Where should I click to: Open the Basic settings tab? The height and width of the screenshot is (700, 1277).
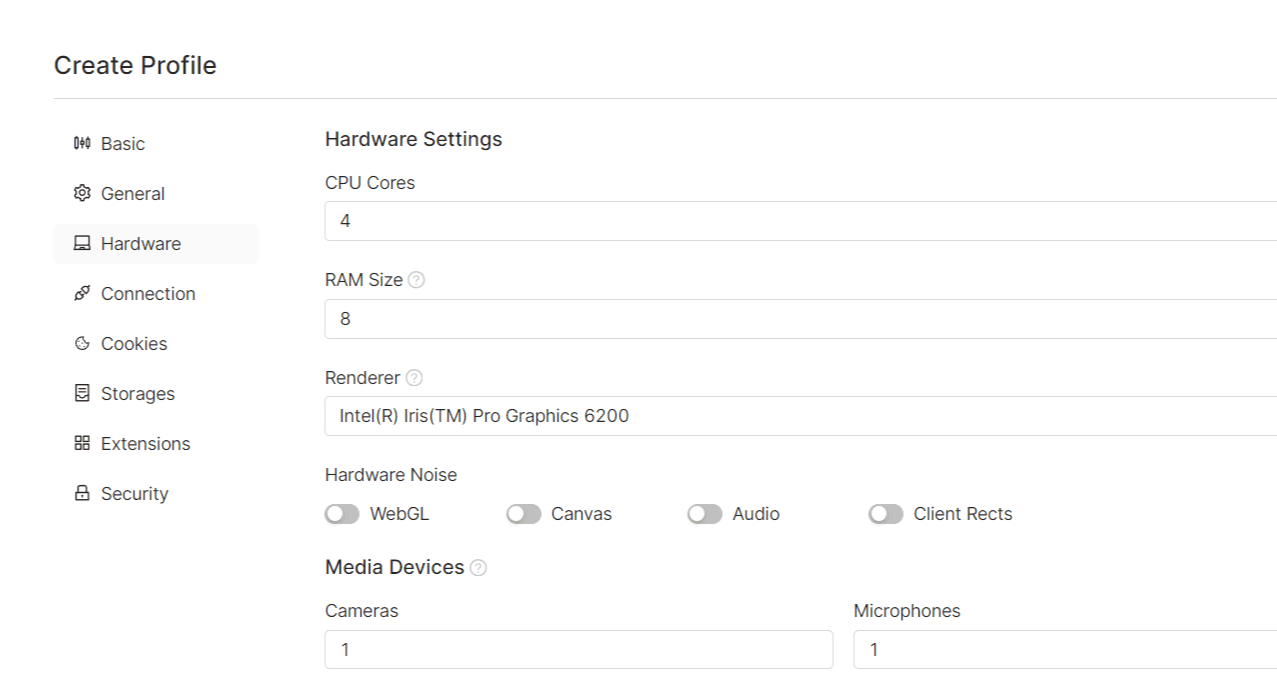point(156,144)
